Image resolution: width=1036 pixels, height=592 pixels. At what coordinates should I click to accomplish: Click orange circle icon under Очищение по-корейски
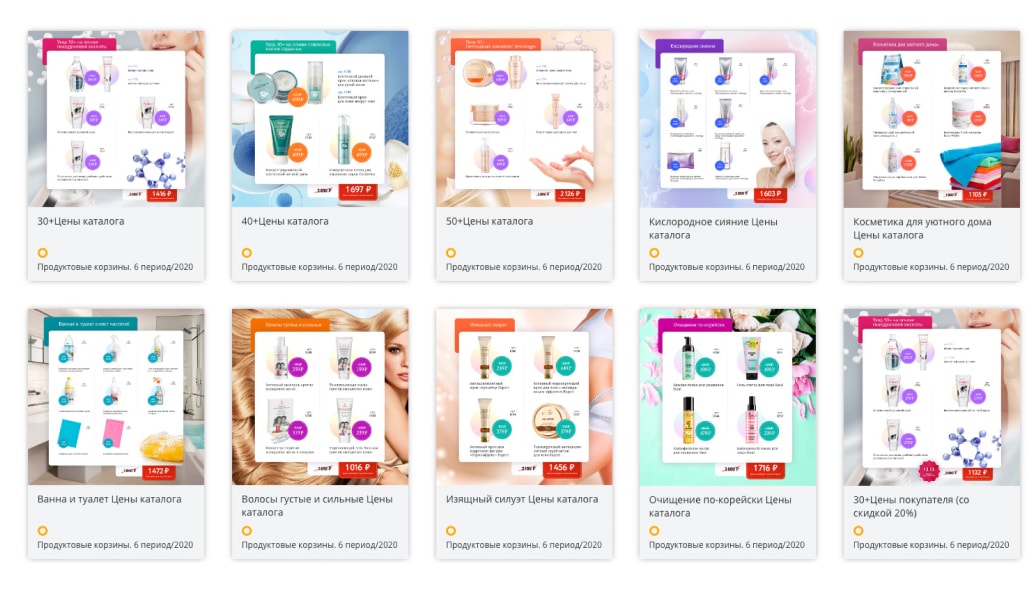[654, 531]
